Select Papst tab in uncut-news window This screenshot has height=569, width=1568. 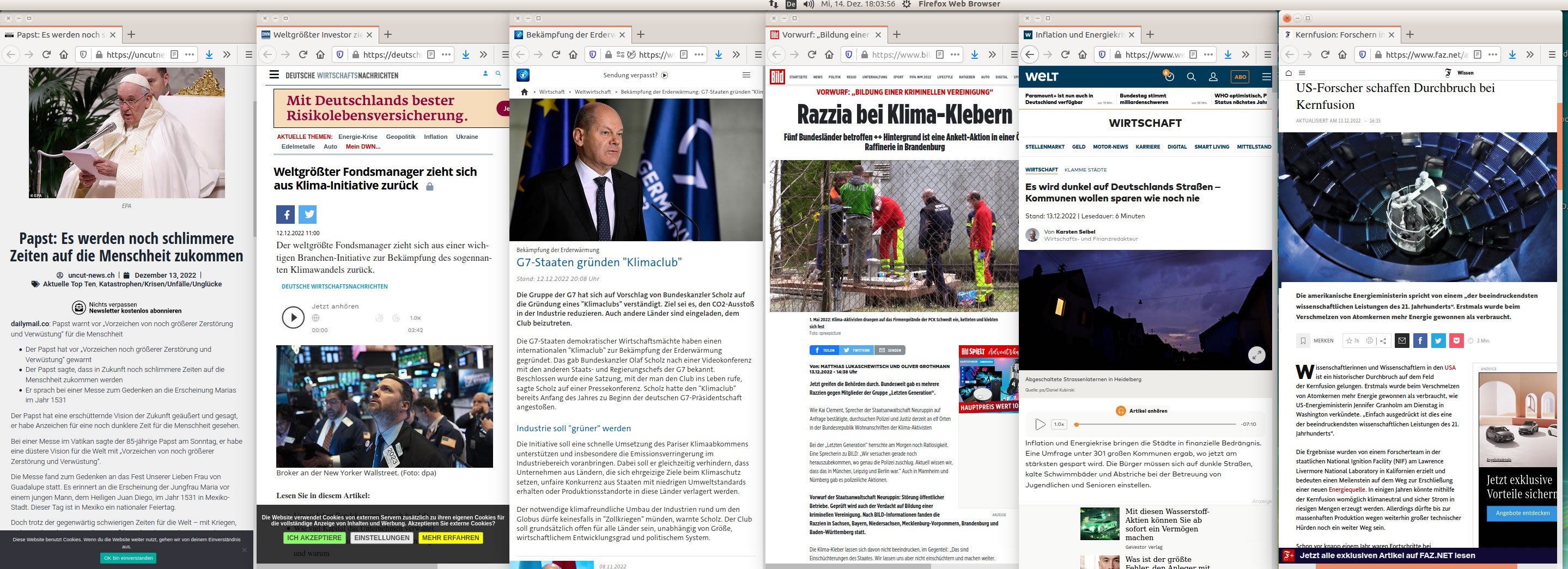[x=61, y=35]
